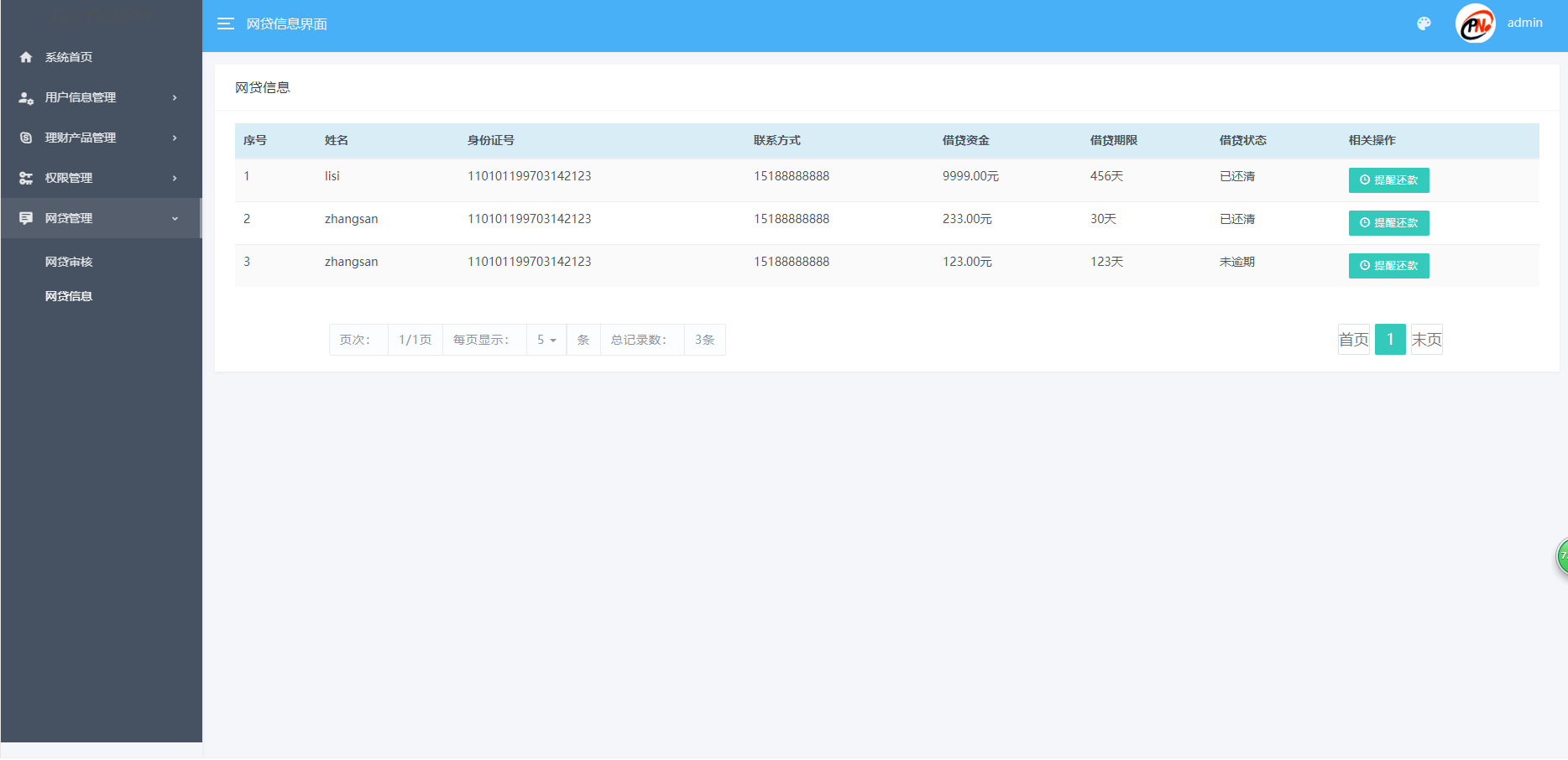Click the user icon for 用户信息管理
Viewport: 1568px width, 760px height.
[x=26, y=97]
